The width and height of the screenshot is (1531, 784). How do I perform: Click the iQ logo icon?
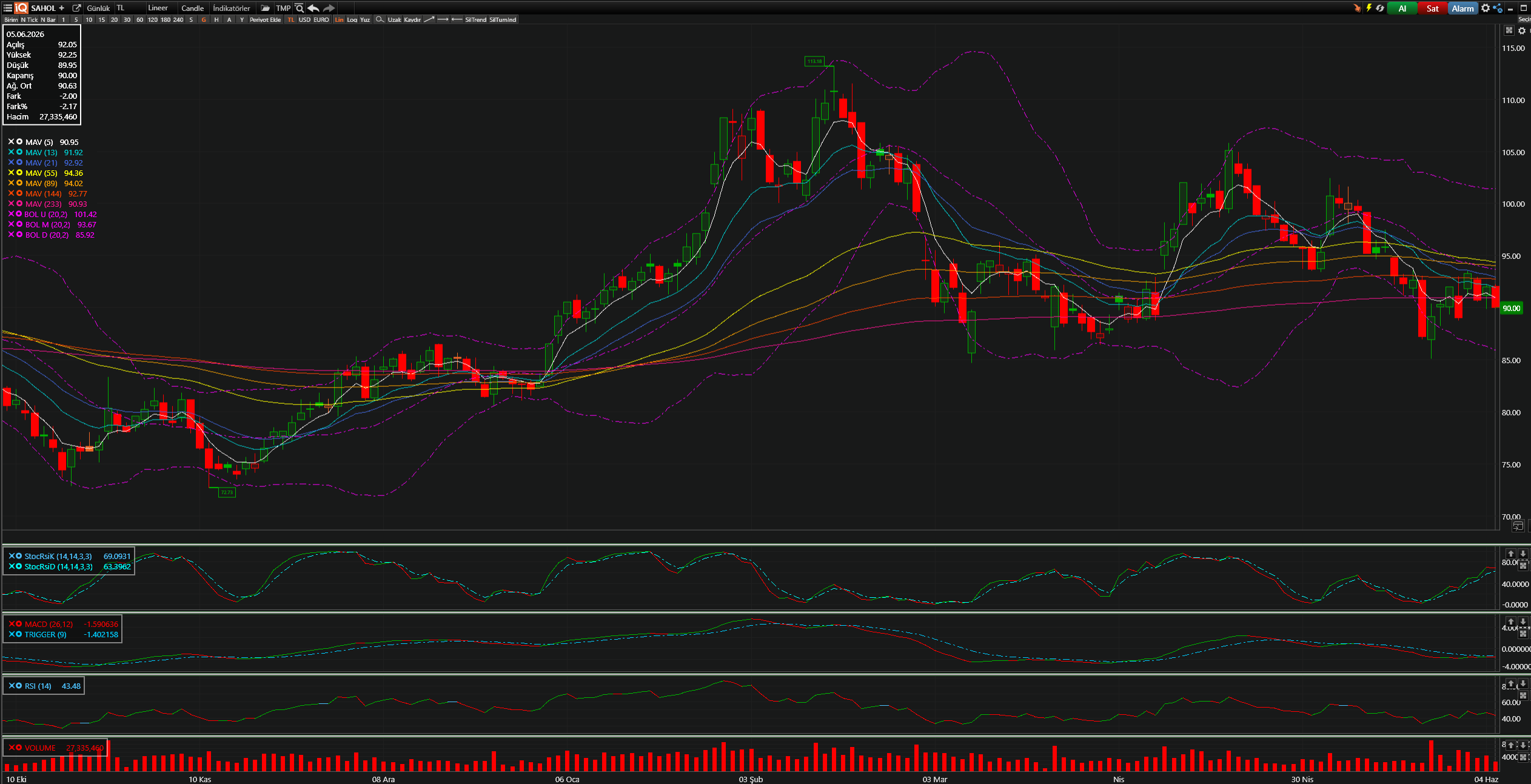pos(21,8)
